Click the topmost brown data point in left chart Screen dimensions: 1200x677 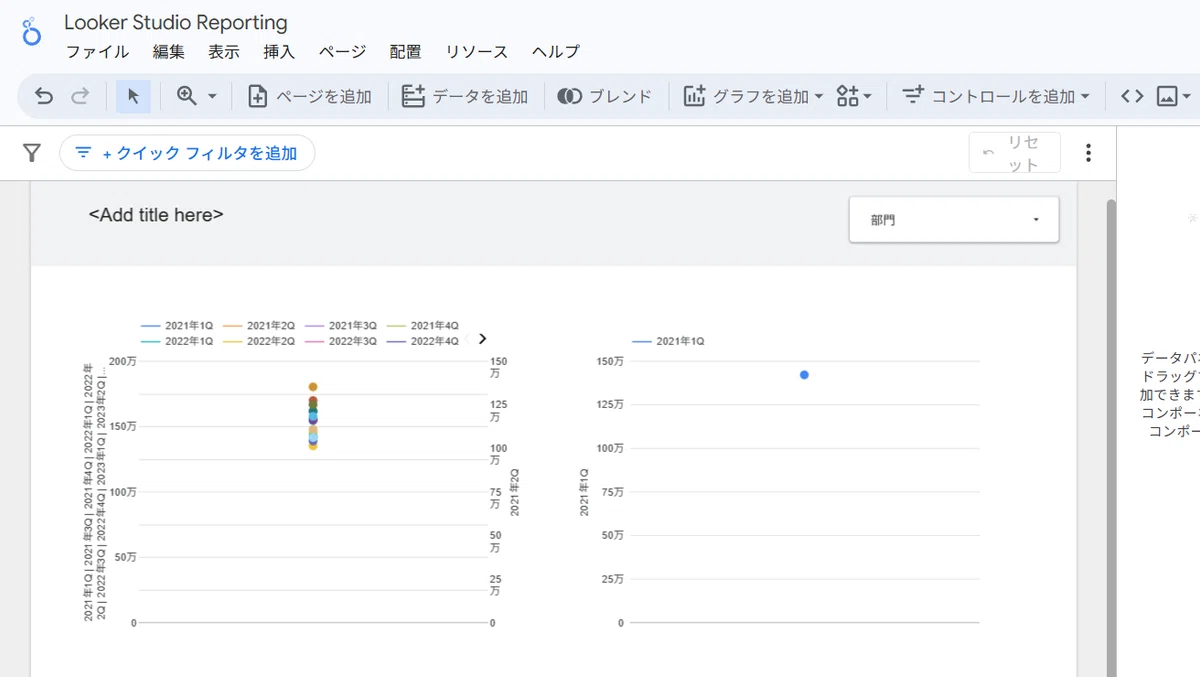[x=313, y=387]
